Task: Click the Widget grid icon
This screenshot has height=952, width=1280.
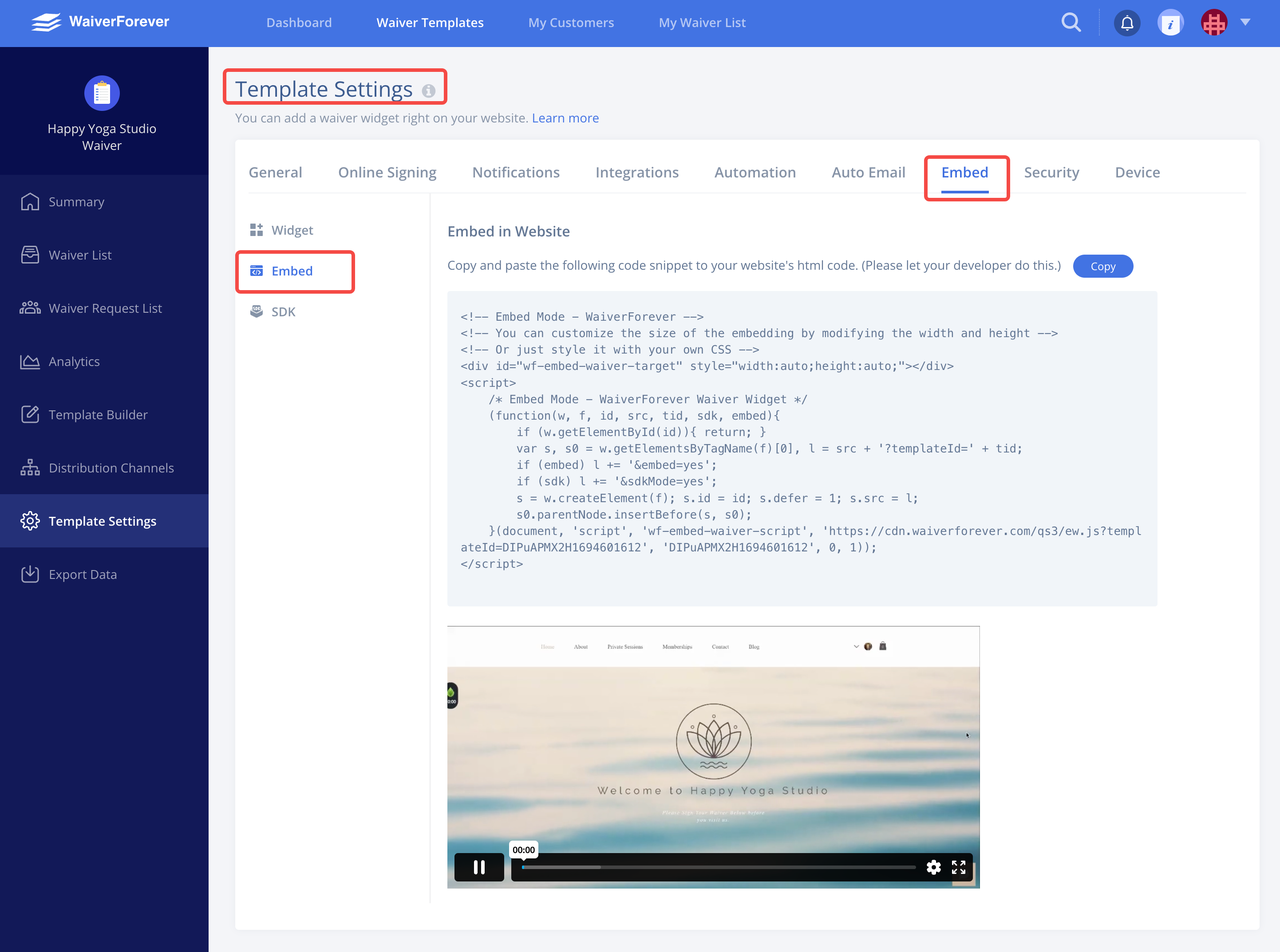Action: 257,230
